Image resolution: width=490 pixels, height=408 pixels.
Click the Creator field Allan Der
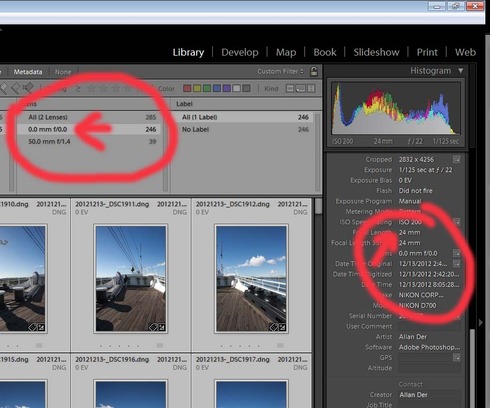pos(430,395)
